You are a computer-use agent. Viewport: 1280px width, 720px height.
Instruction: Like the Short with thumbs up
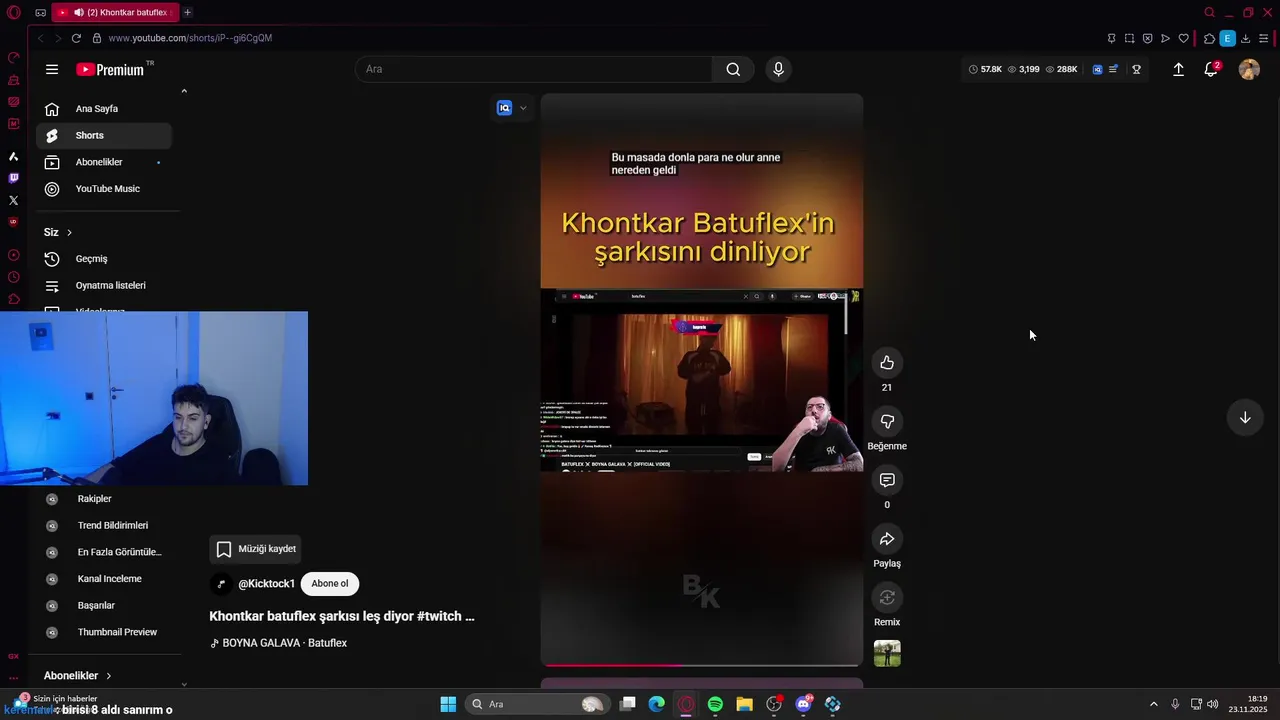[x=887, y=363]
